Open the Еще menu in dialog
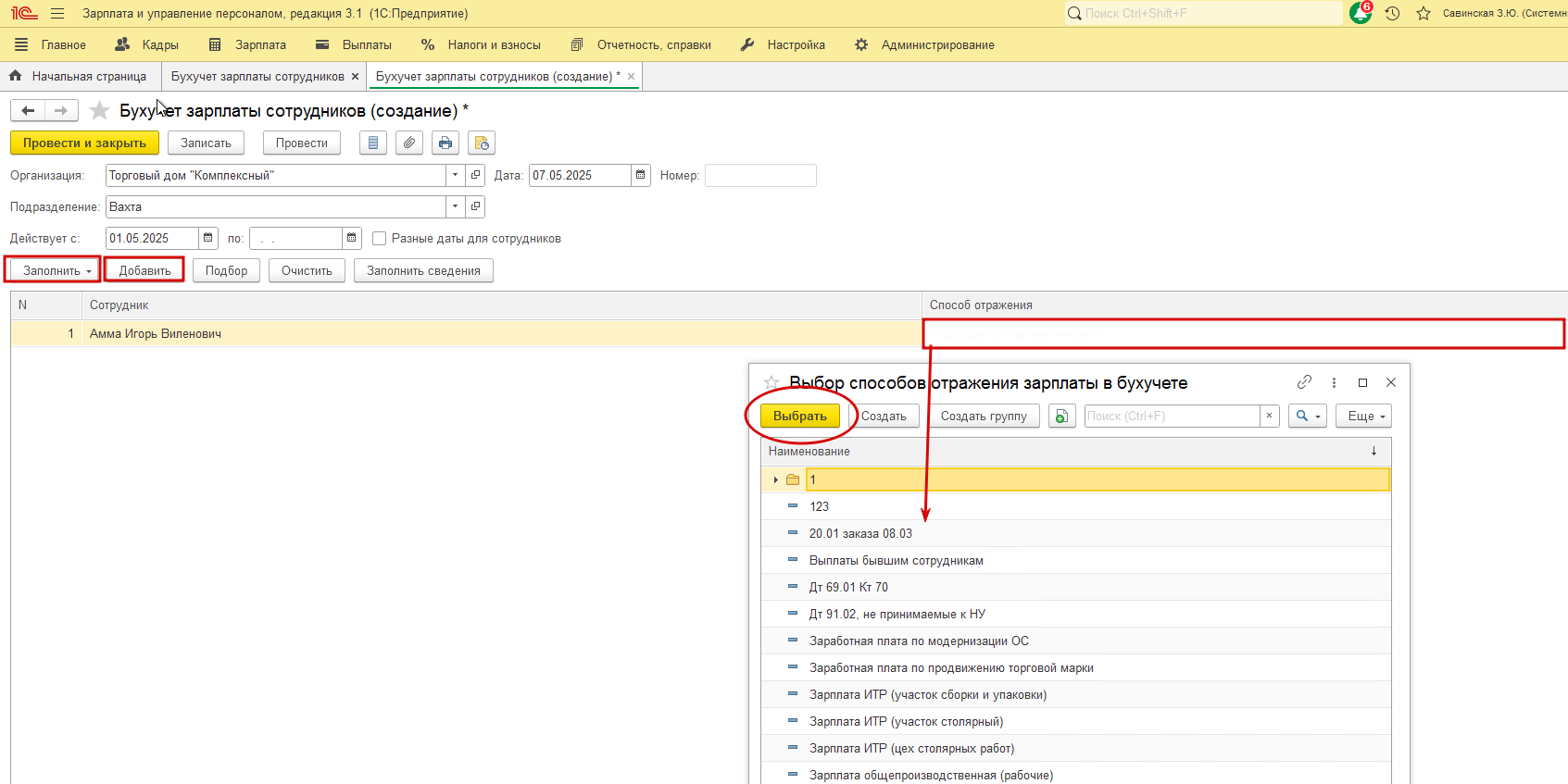The width and height of the screenshot is (1568, 784). coord(1363,416)
